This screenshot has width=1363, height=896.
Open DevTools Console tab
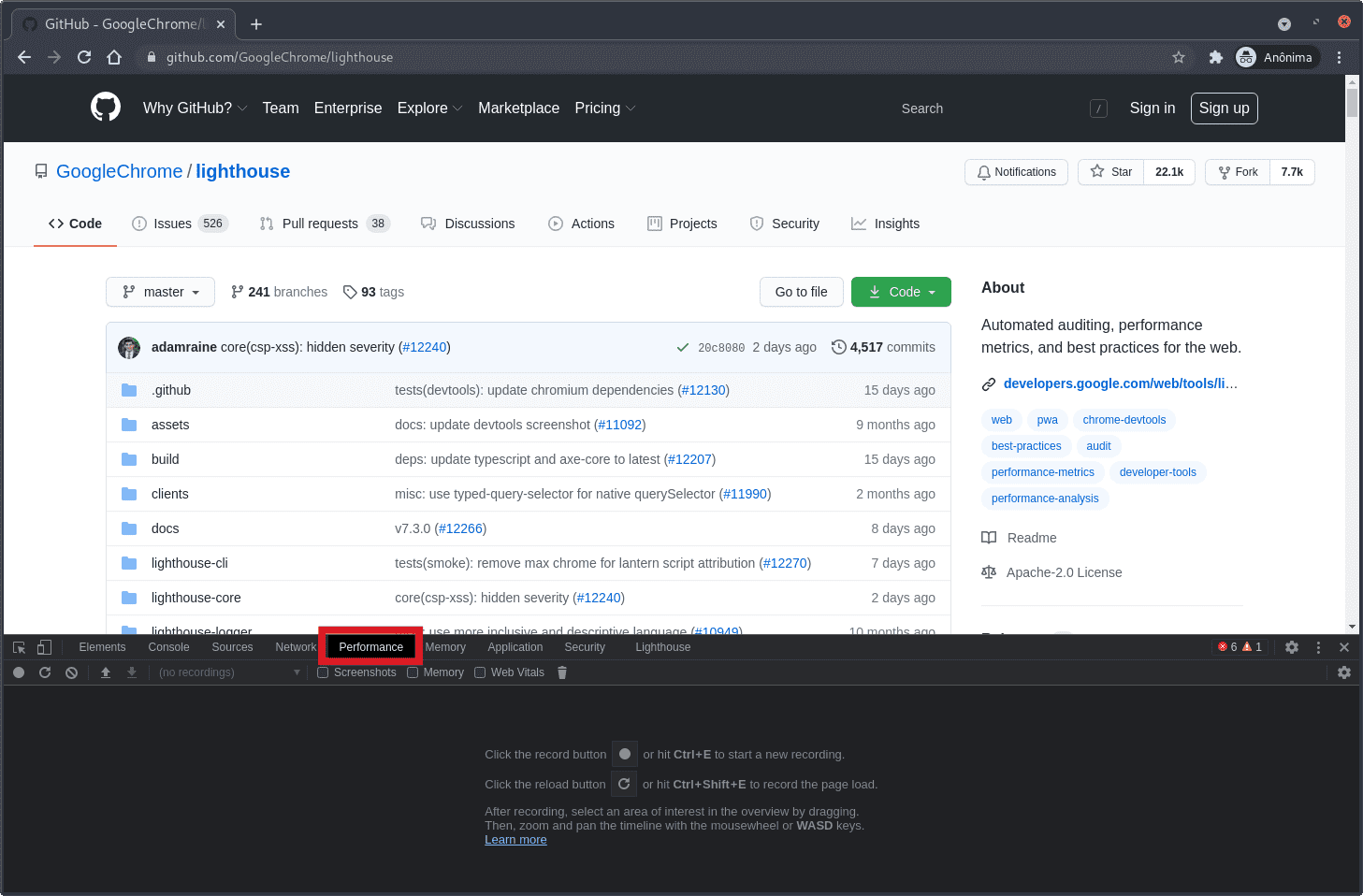tap(168, 647)
